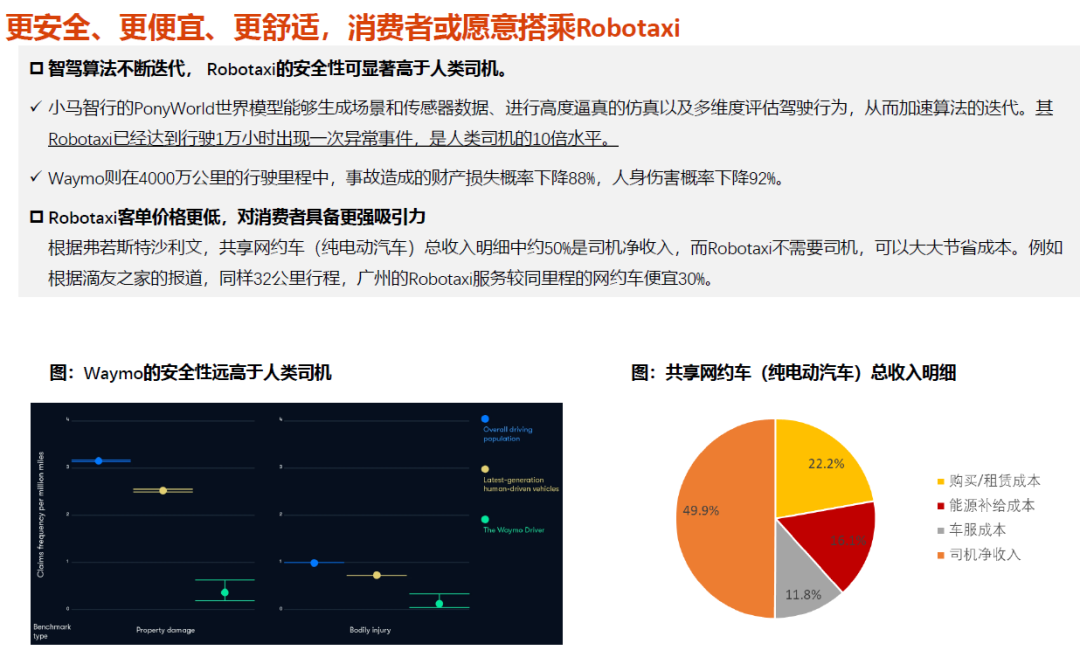
Task: Click orange legend swatch for 司机净收入
Action: (x=940, y=555)
